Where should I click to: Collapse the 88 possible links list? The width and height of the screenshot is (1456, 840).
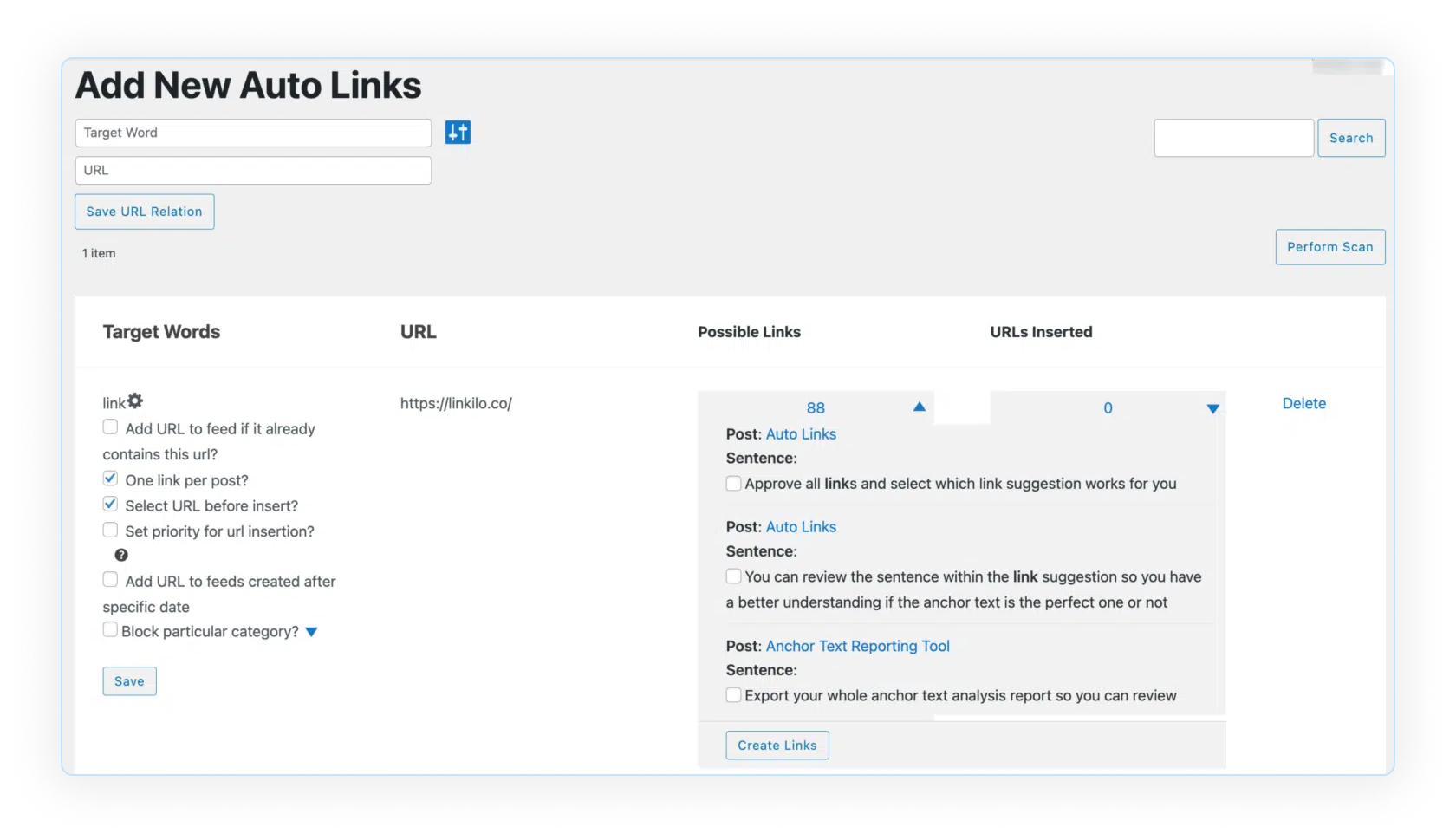pos(920,407)
